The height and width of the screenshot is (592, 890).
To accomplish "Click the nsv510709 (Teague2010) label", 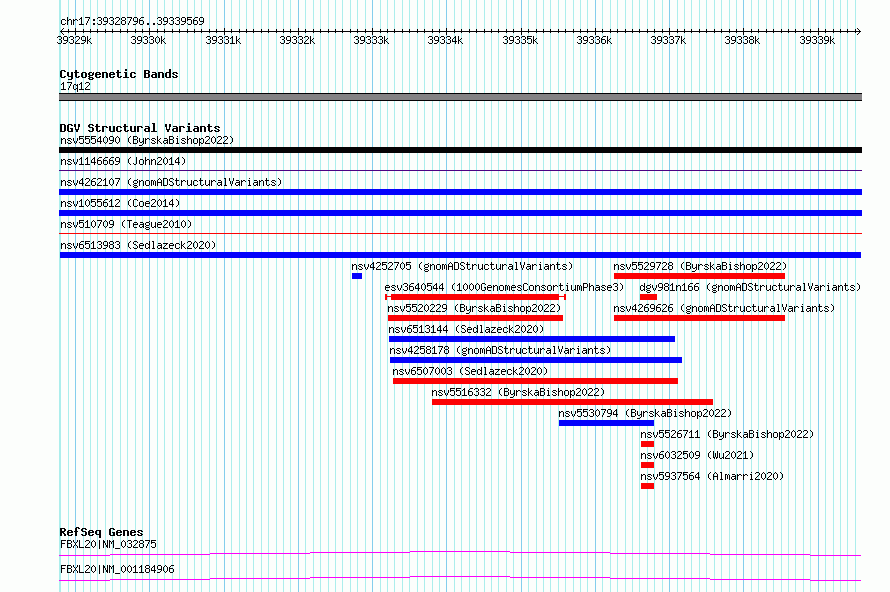I will tap(126, 224).
